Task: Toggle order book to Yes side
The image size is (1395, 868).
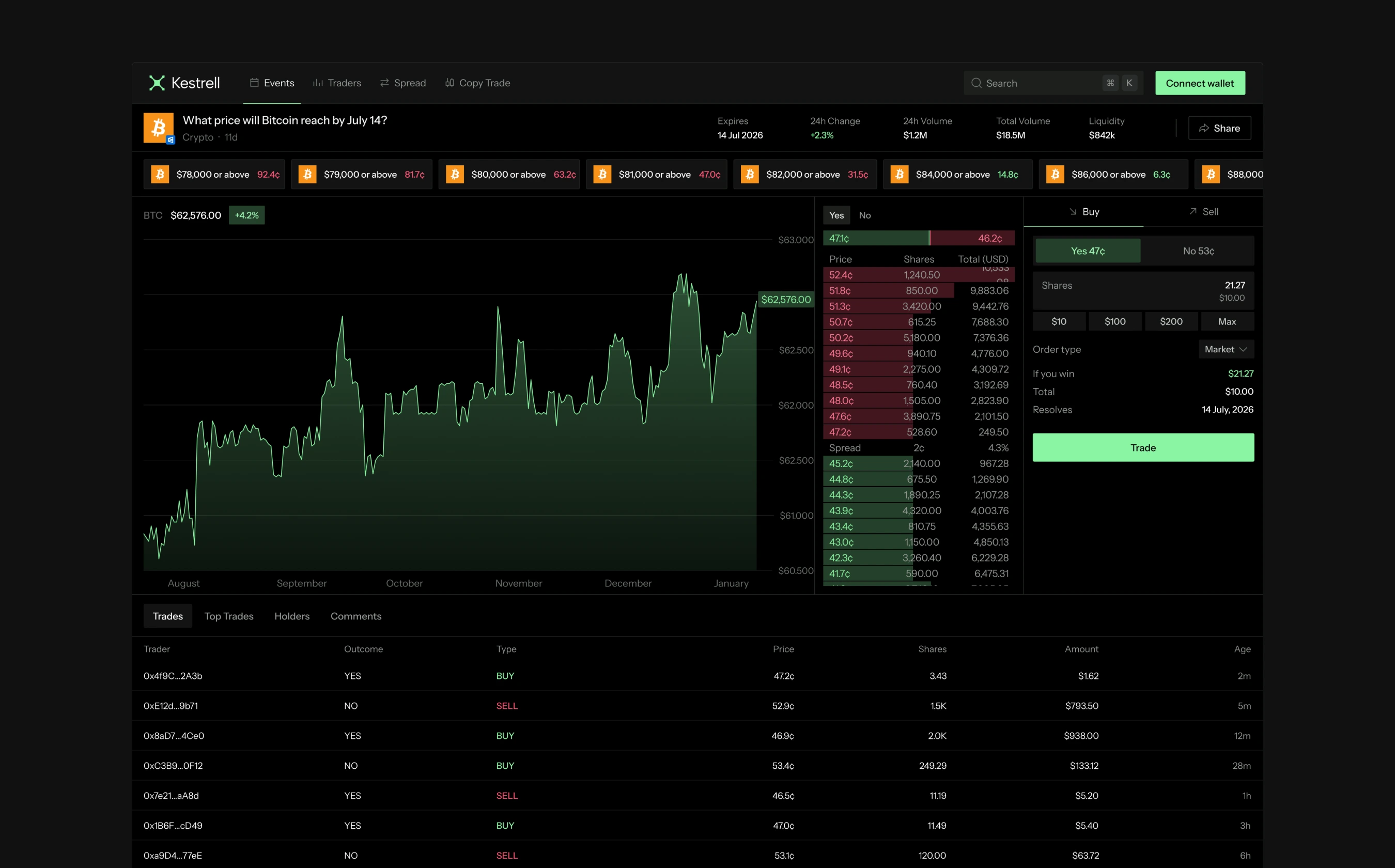Action: pos(836,215)
